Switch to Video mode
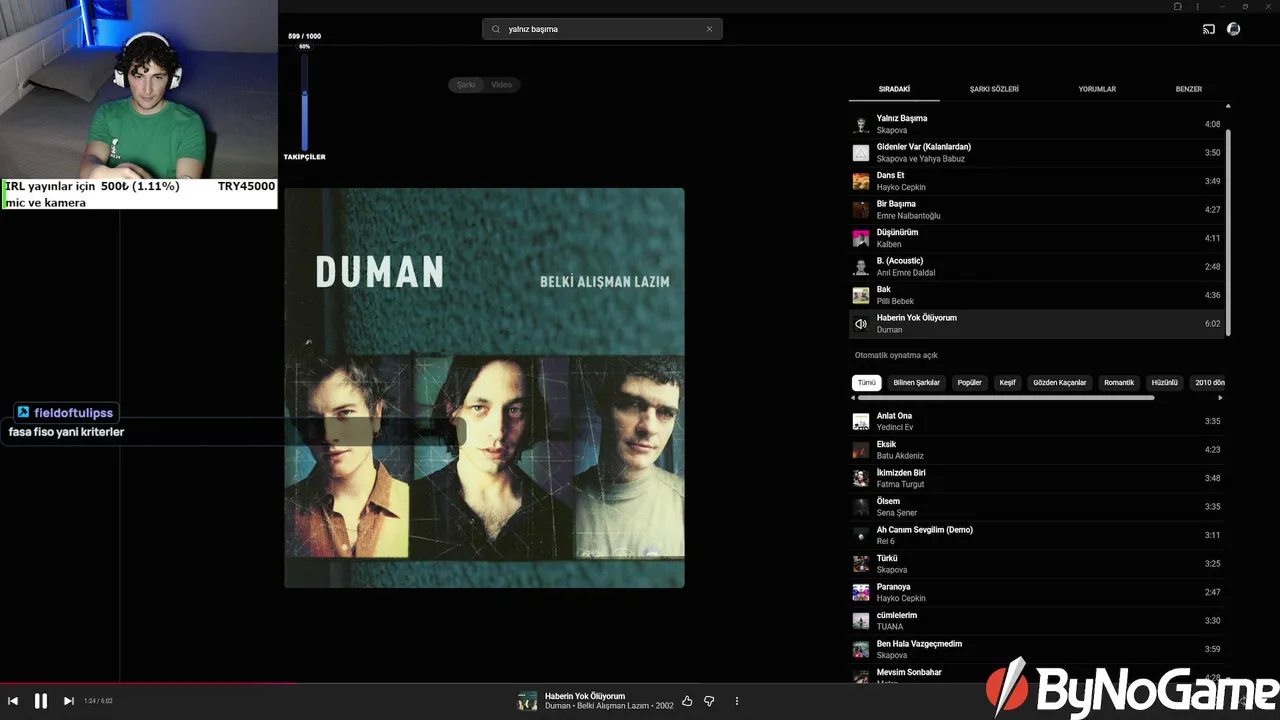The width and height of the screenshot is (1280, 720). (502, 85)
